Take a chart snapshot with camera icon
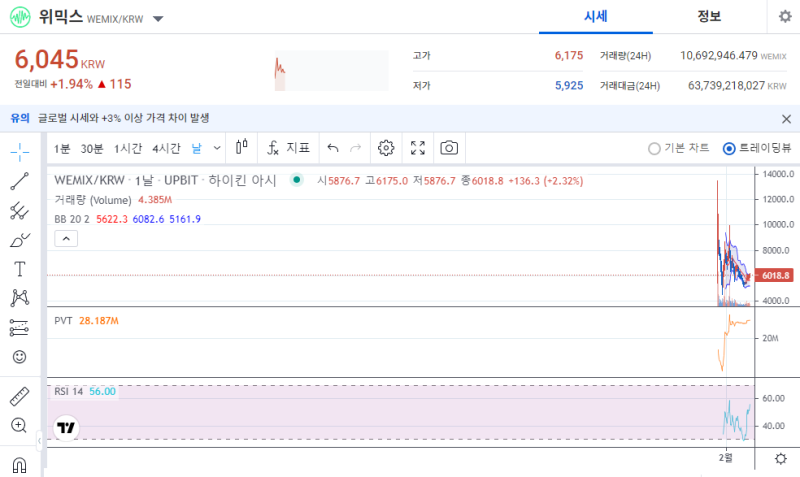The image size is (800, 477). click(449, 148)
